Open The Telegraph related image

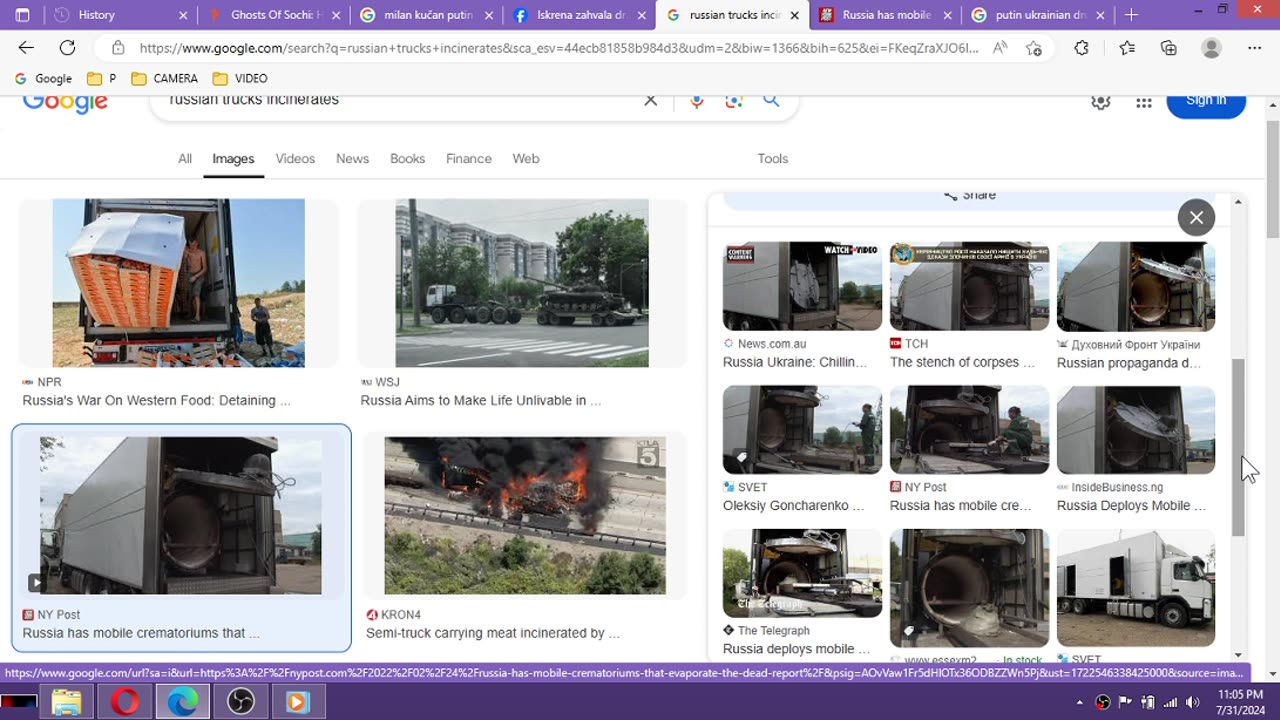[802, 573]
